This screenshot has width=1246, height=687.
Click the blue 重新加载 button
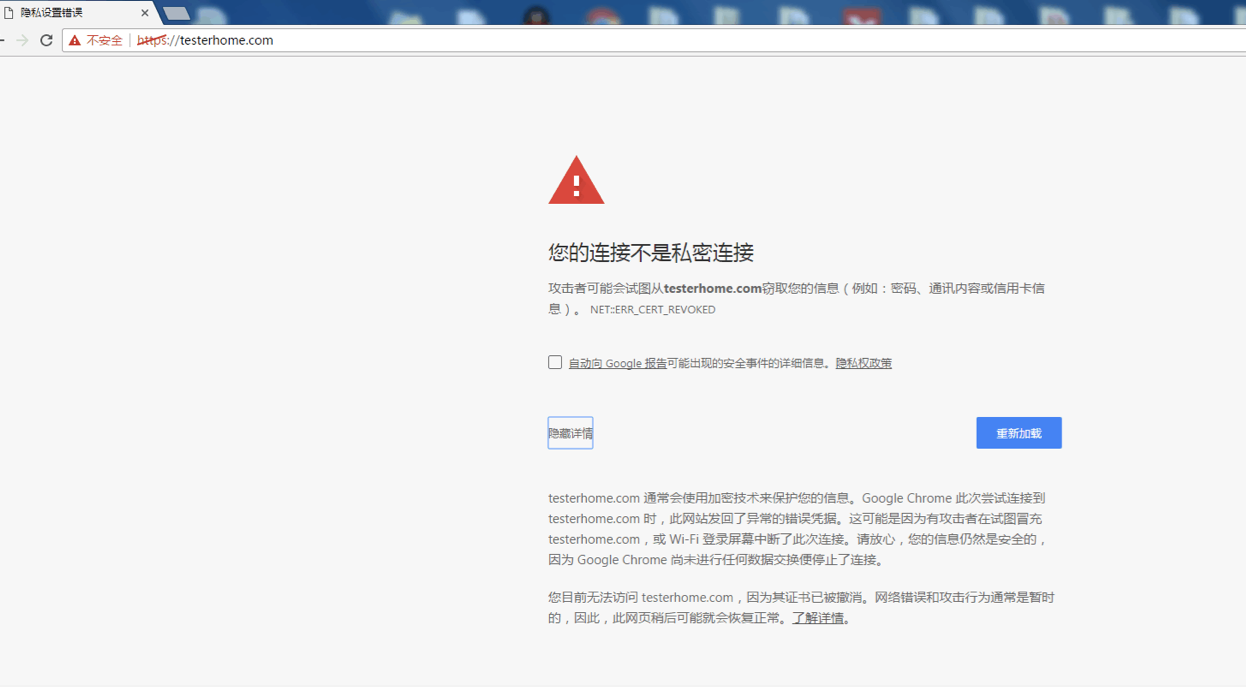click(x=1019, y=433)
